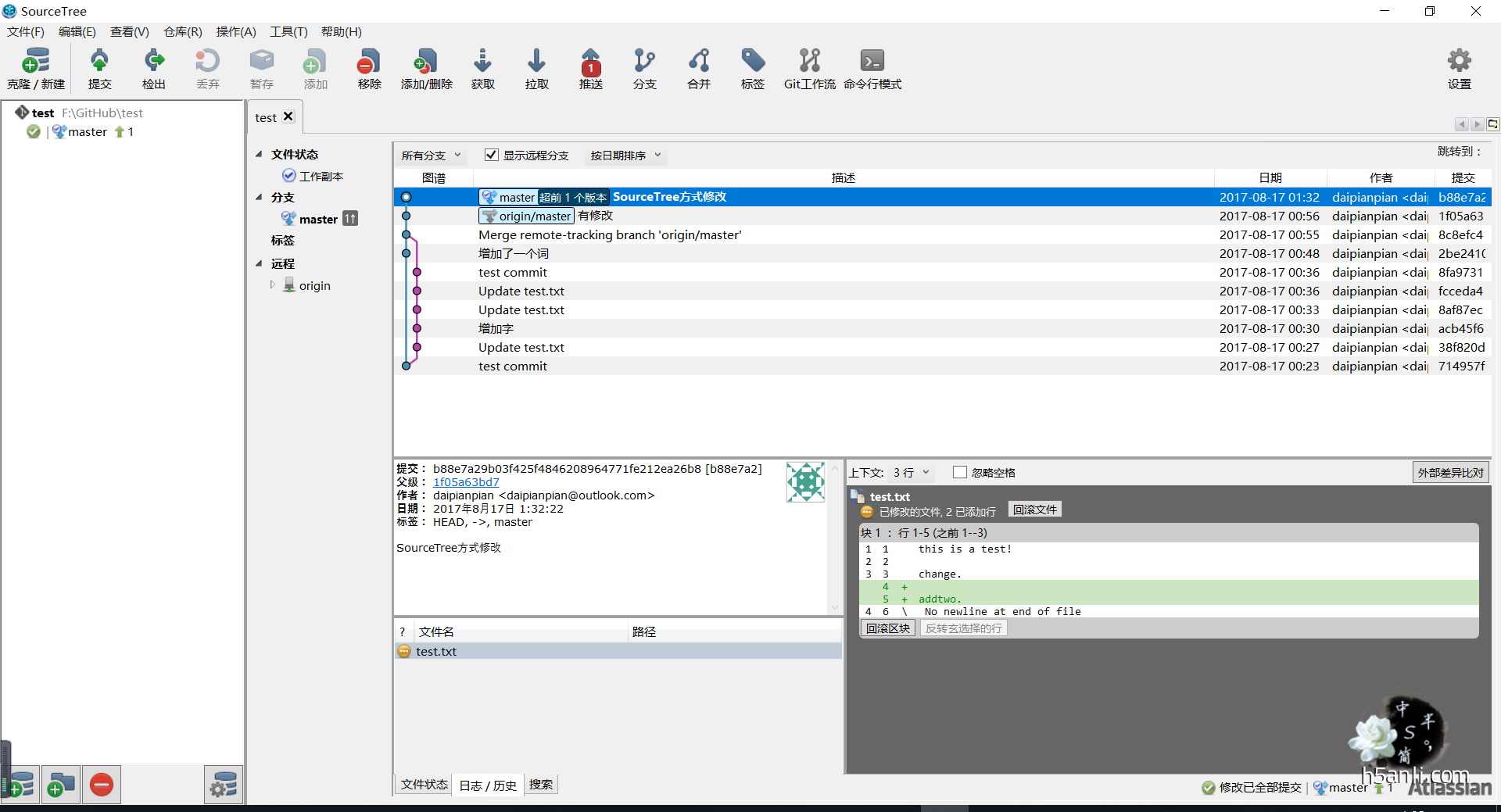Click red remove bookmark icon
Image resolution: width=1501 pixels, height=812 pixels.
pyautogui.click(x=102, y=785)
